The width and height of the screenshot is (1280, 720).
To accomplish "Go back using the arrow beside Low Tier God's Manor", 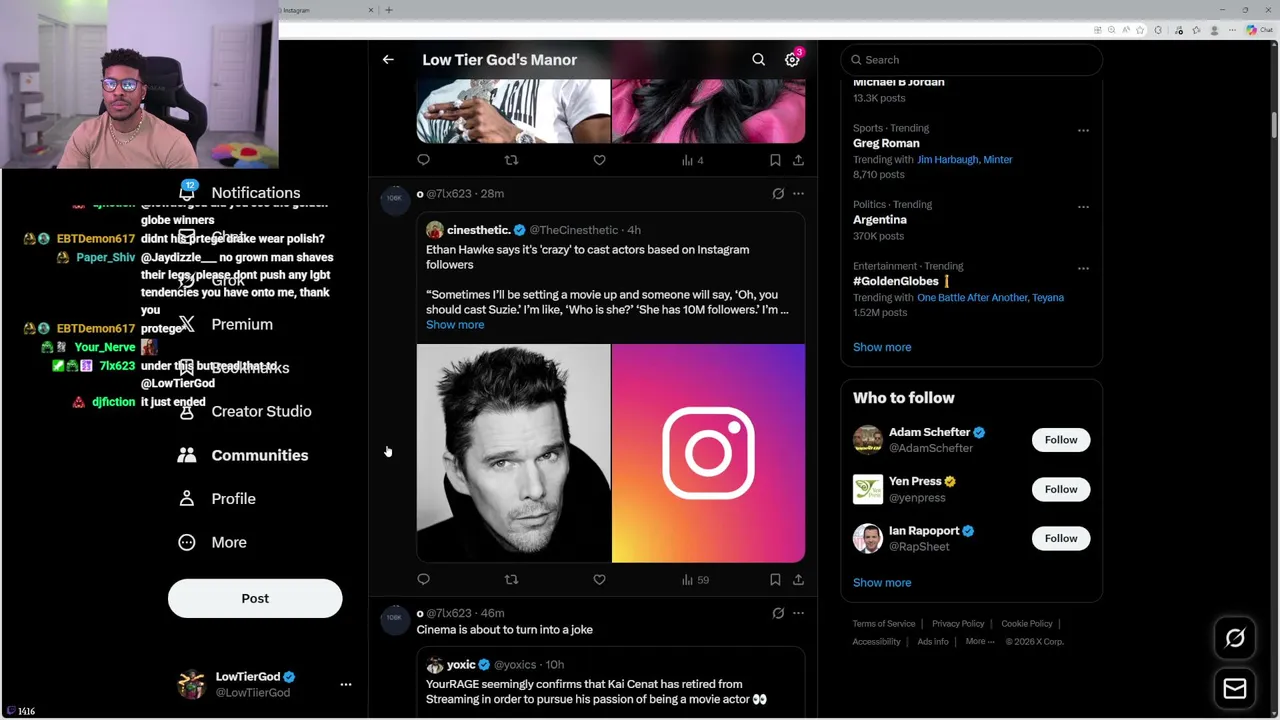I will coord(388,60).
